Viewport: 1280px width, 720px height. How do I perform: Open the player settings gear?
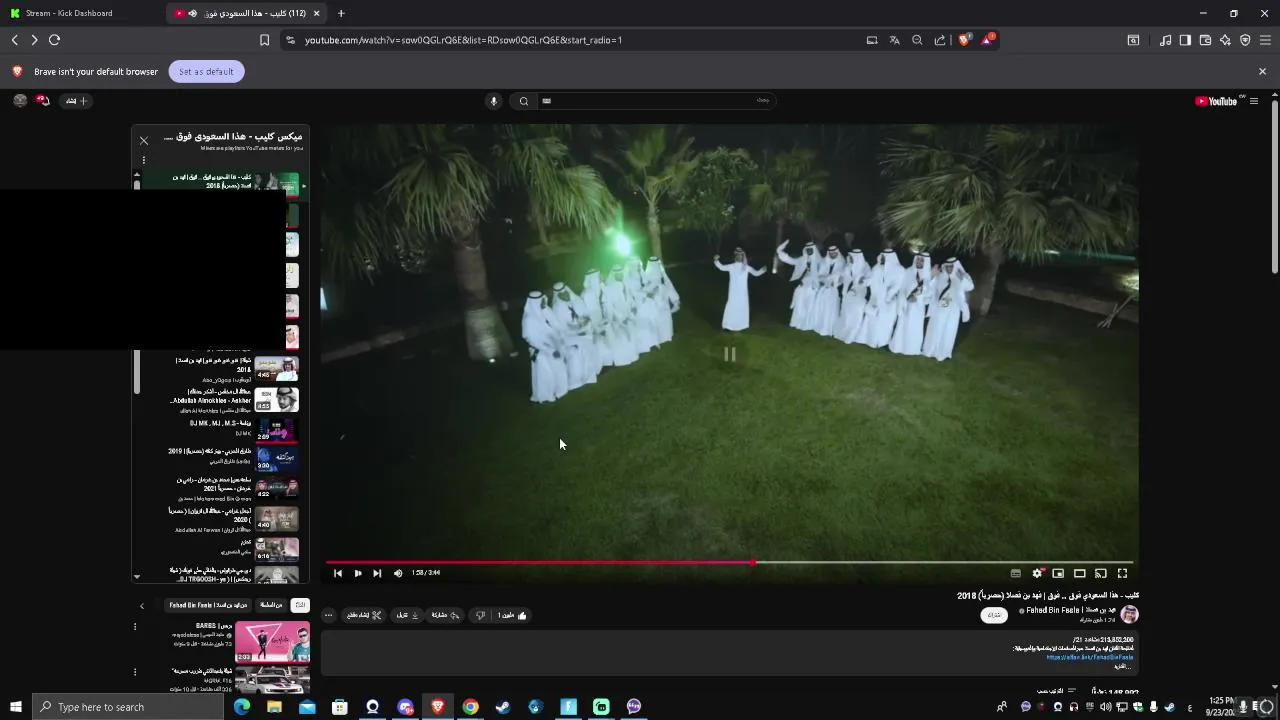(x=1037, y=573)
